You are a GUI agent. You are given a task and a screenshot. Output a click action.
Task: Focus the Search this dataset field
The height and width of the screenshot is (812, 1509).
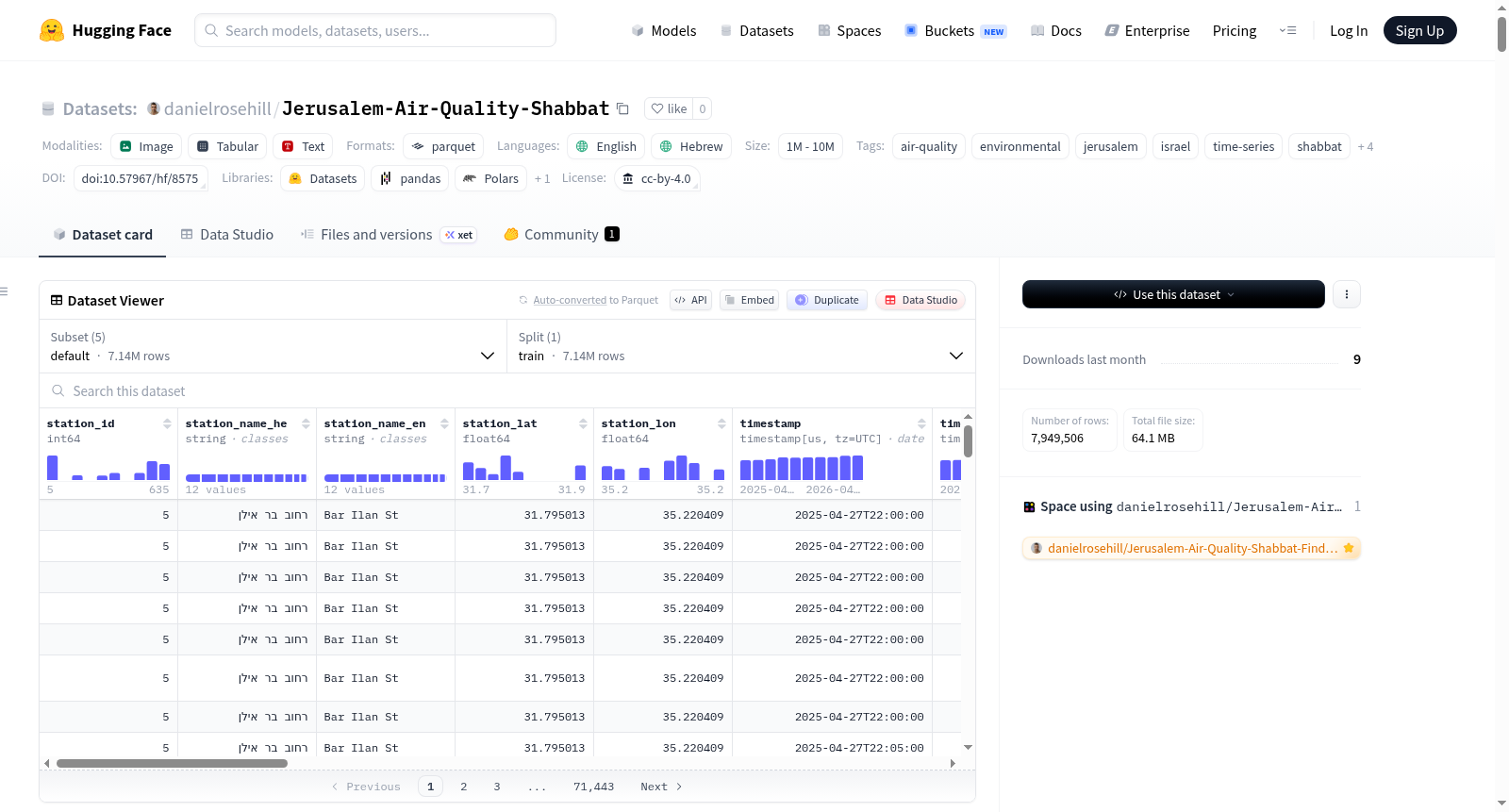click(x=507, y=390)
